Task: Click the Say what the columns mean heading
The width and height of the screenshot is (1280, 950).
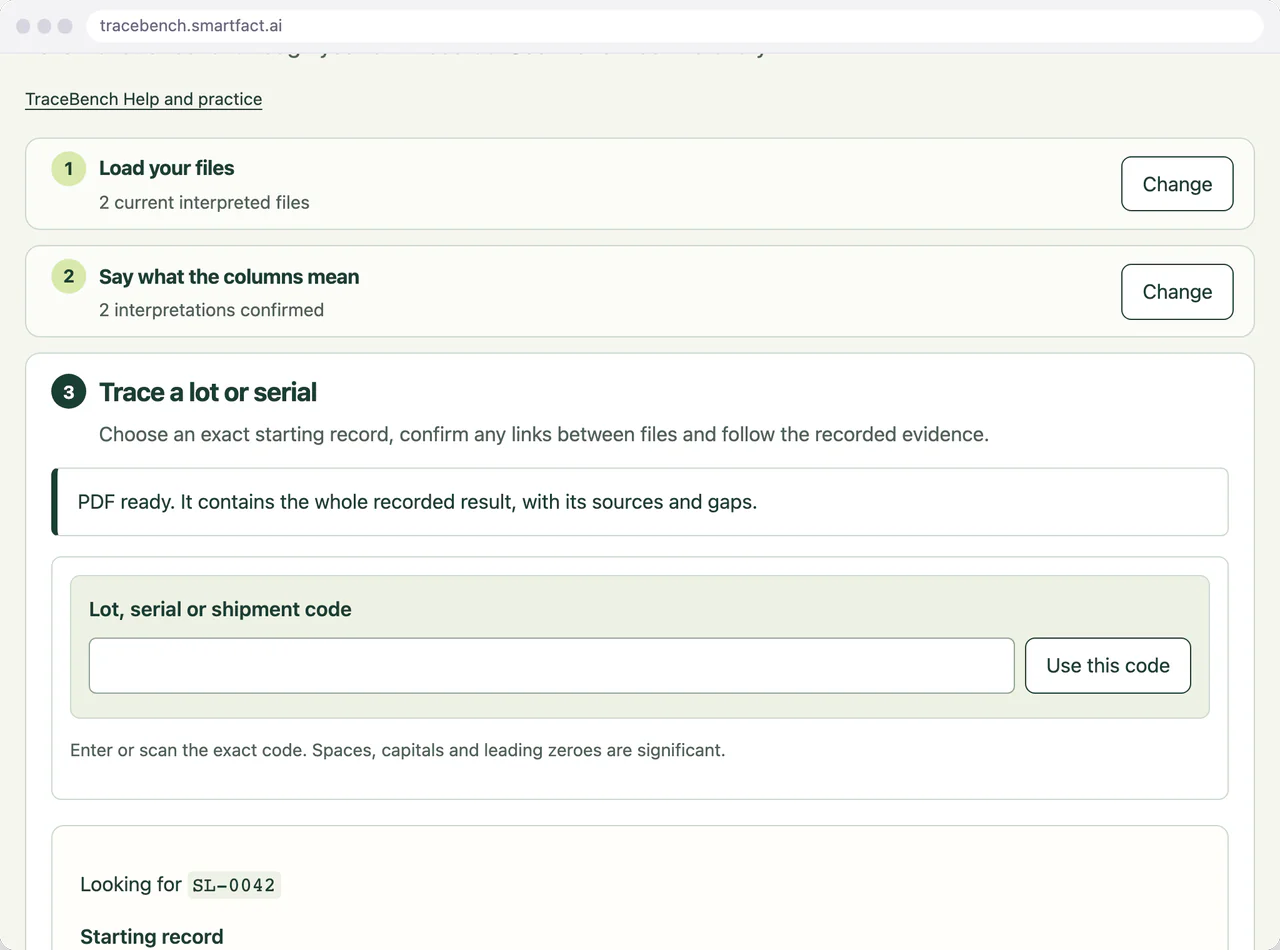Action: pos(229,277)
